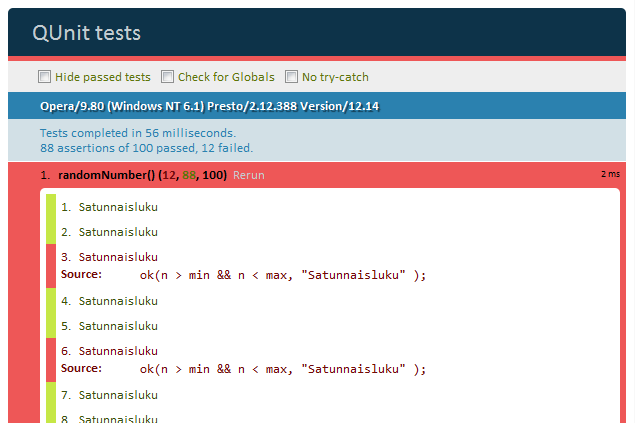Open the QUnit tests header link
Screen dimensions: 635x423
pyautogui.click(x=87, y=33)
